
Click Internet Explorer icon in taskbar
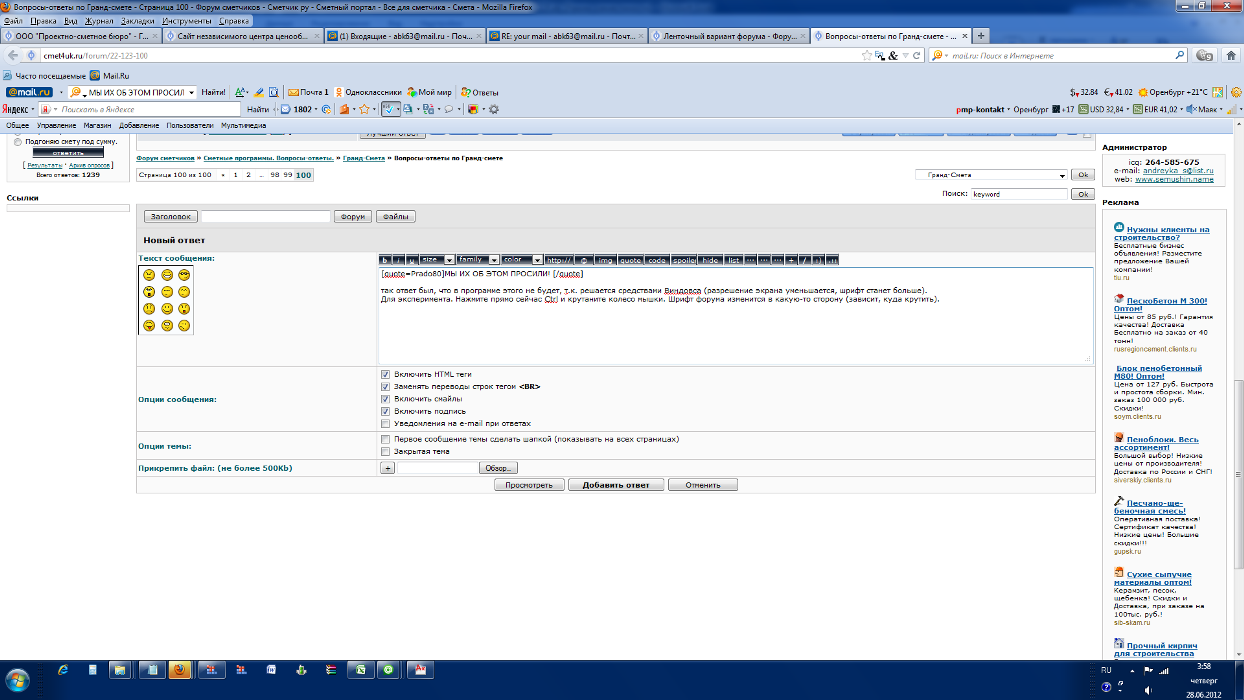64,668
